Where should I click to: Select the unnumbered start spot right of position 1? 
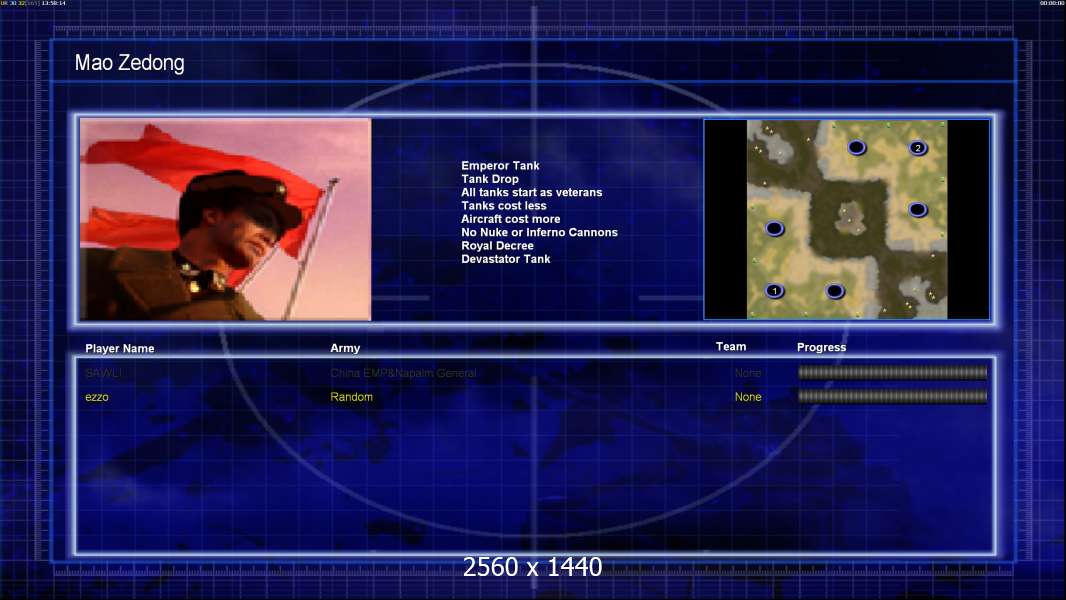(x=835, y=292)
